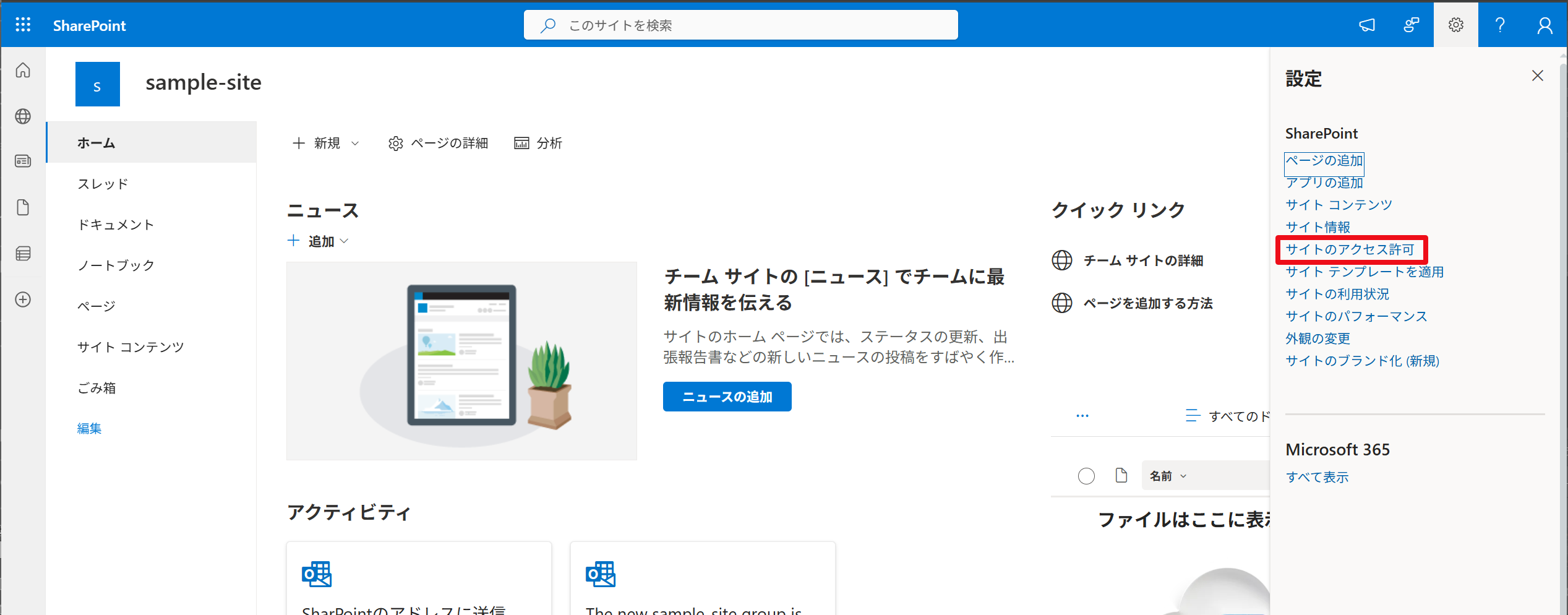Open the app launcher waffle icon

[23, 25]
